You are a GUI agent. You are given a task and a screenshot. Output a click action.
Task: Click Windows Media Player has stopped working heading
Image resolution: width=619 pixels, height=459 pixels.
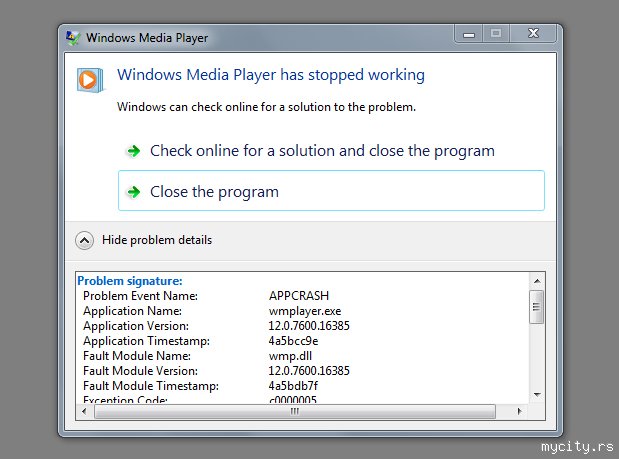pyautogui.click(x=271, y=75)
